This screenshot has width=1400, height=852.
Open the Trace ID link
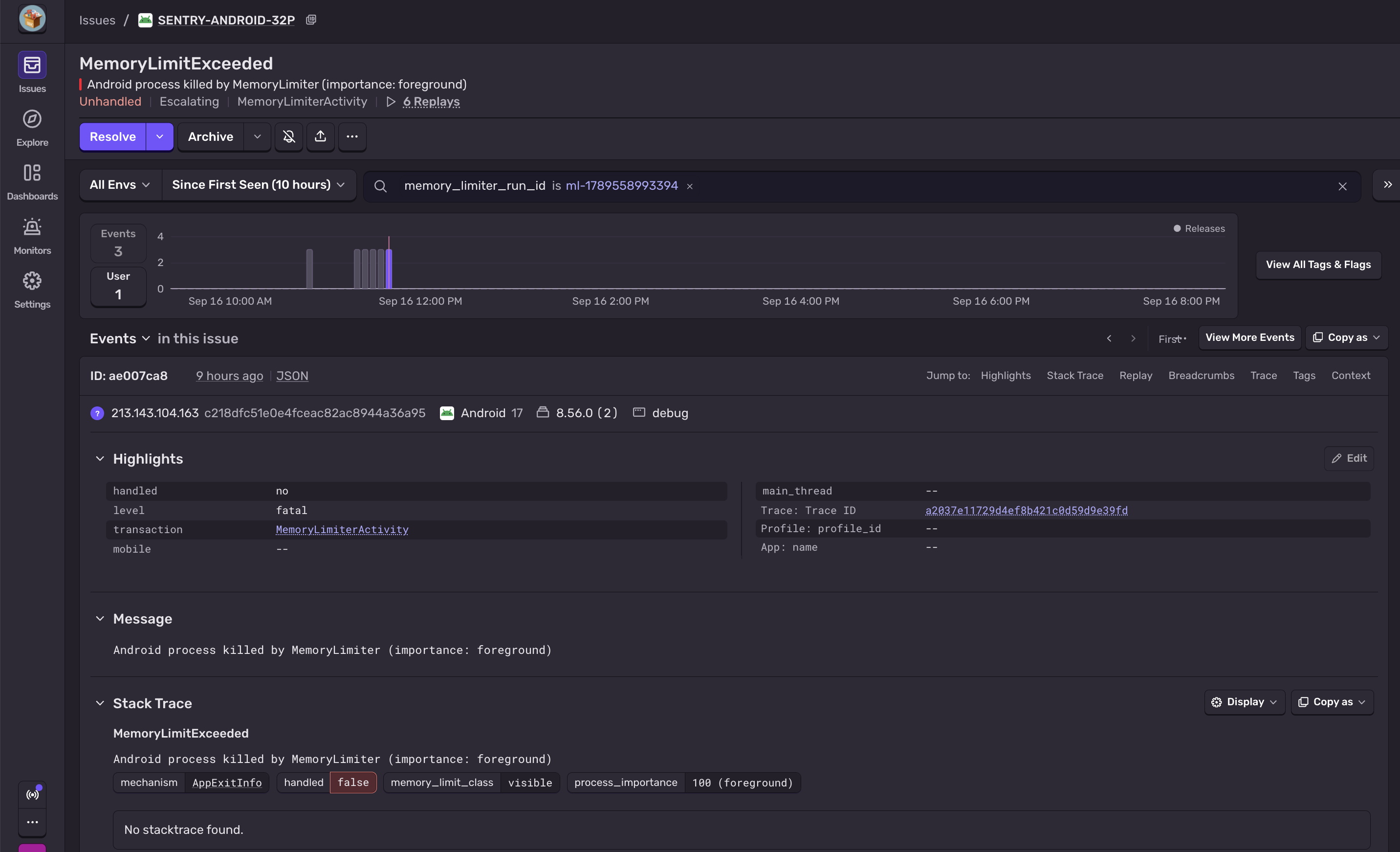tap(1026, 511)
